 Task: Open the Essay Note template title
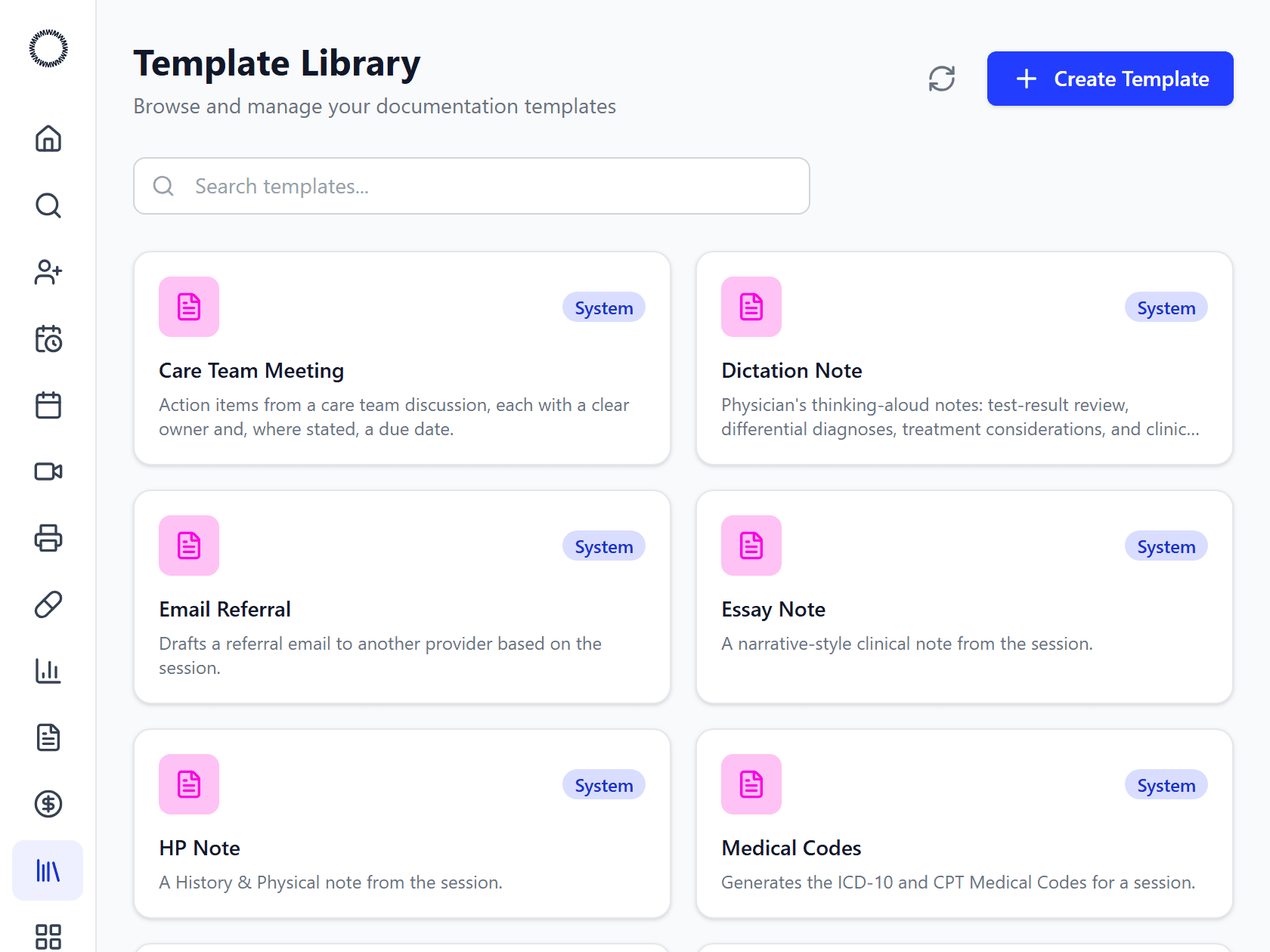773,610
